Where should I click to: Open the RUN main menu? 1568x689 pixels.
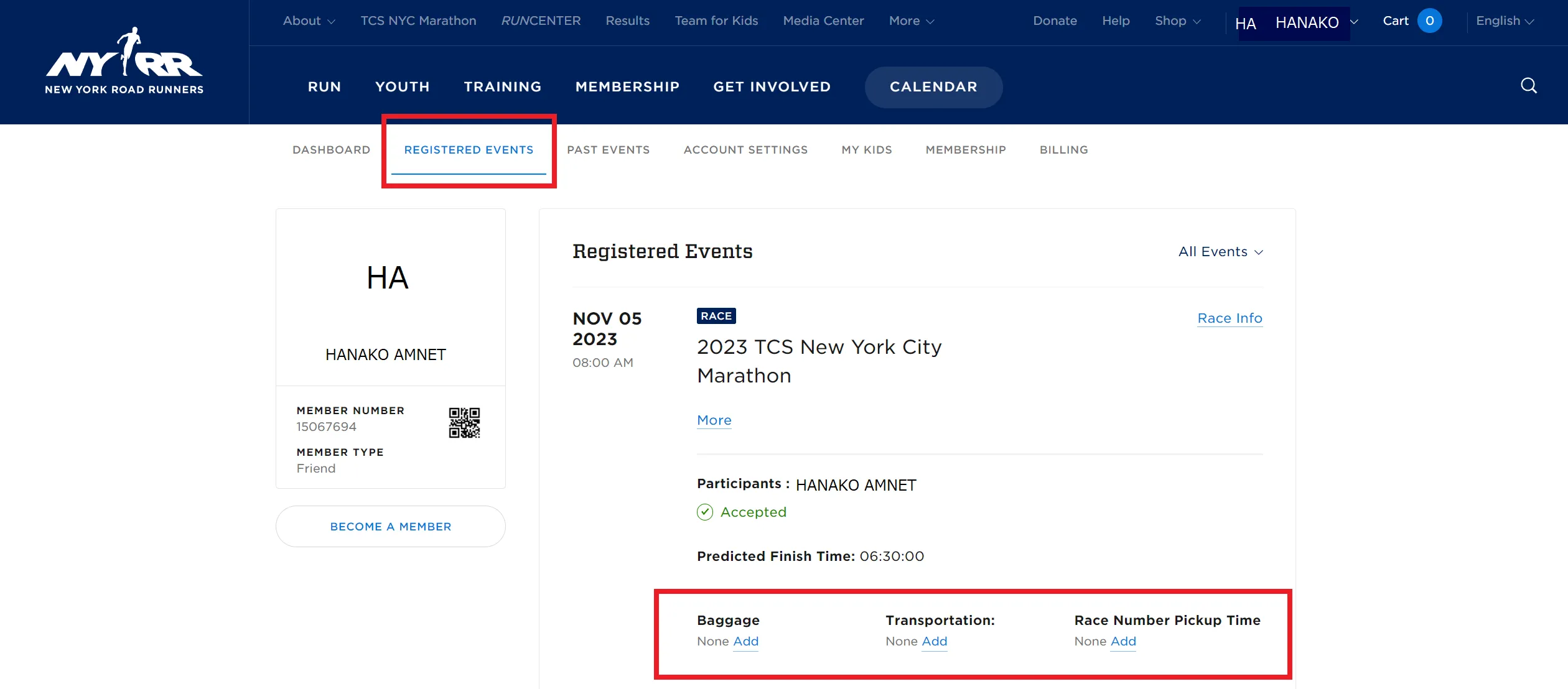(x=324, y=87)
